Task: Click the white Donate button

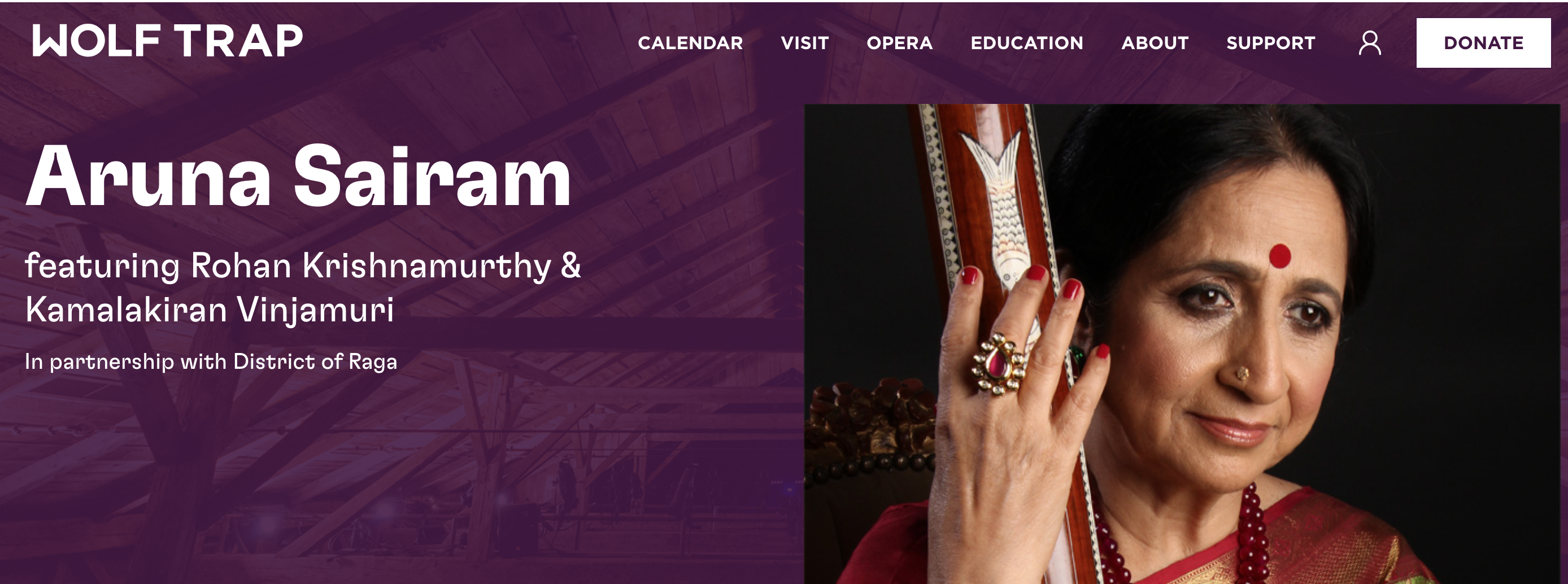Action: click(1483, 42)
